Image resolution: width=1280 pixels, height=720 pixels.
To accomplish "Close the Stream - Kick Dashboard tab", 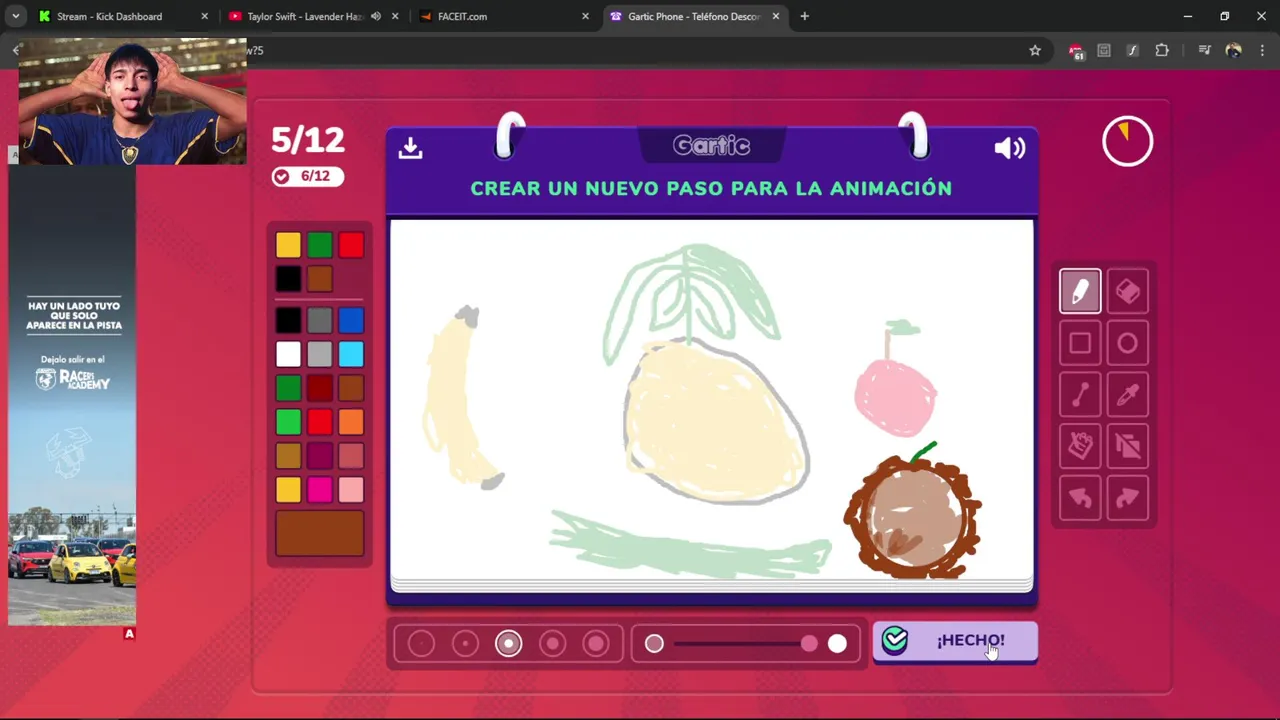I will click(x=205, y=16).
